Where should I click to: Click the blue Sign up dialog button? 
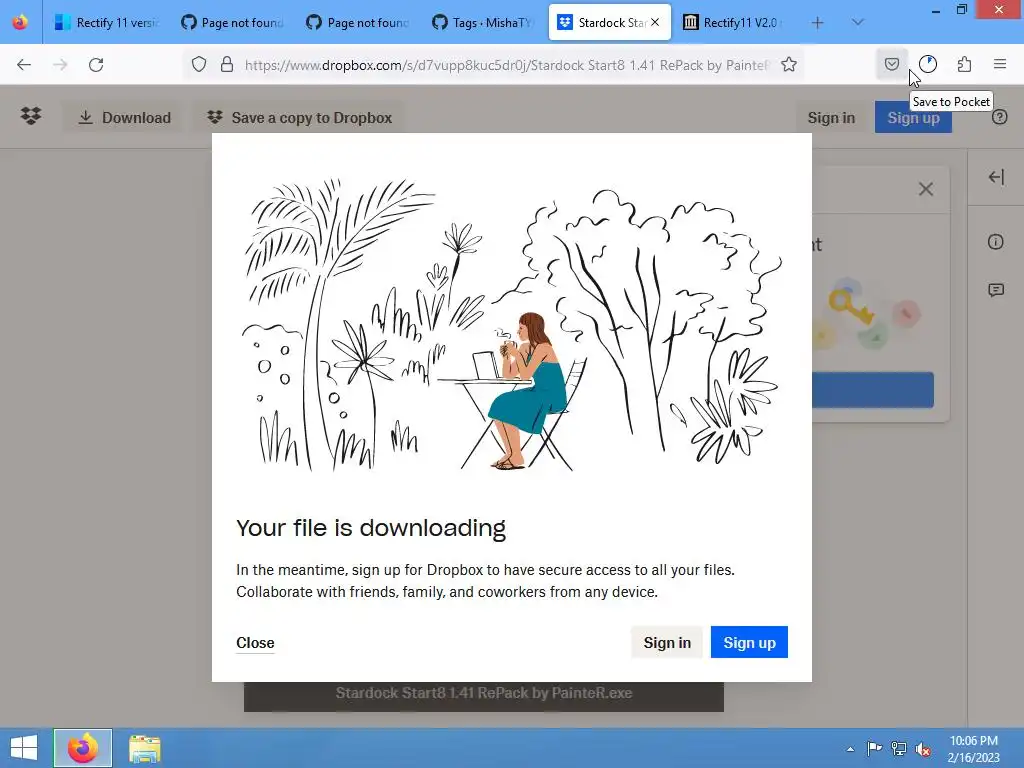coord(749,643)
